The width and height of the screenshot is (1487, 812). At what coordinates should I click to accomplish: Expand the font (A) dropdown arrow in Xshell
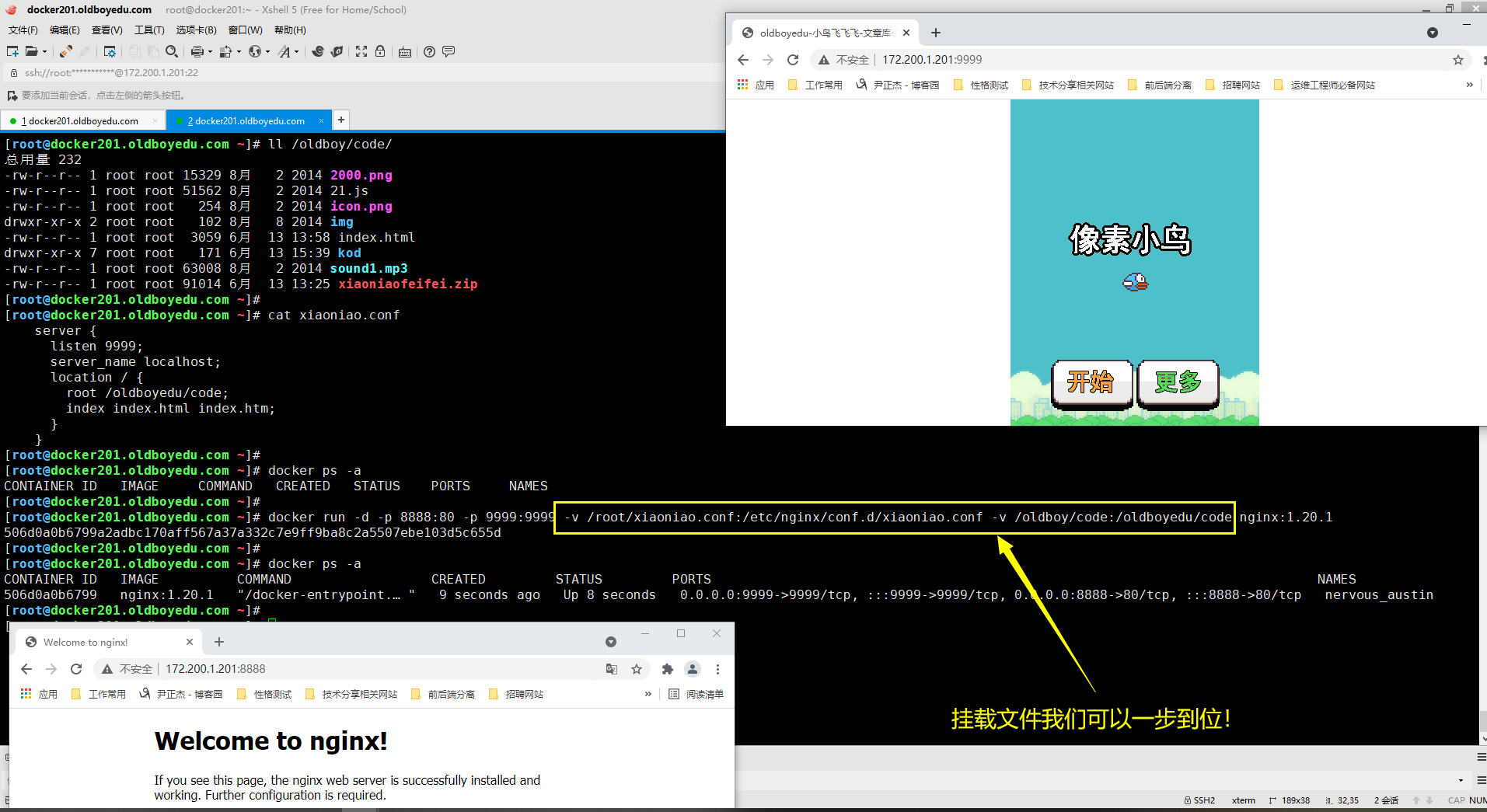[296, 52]
